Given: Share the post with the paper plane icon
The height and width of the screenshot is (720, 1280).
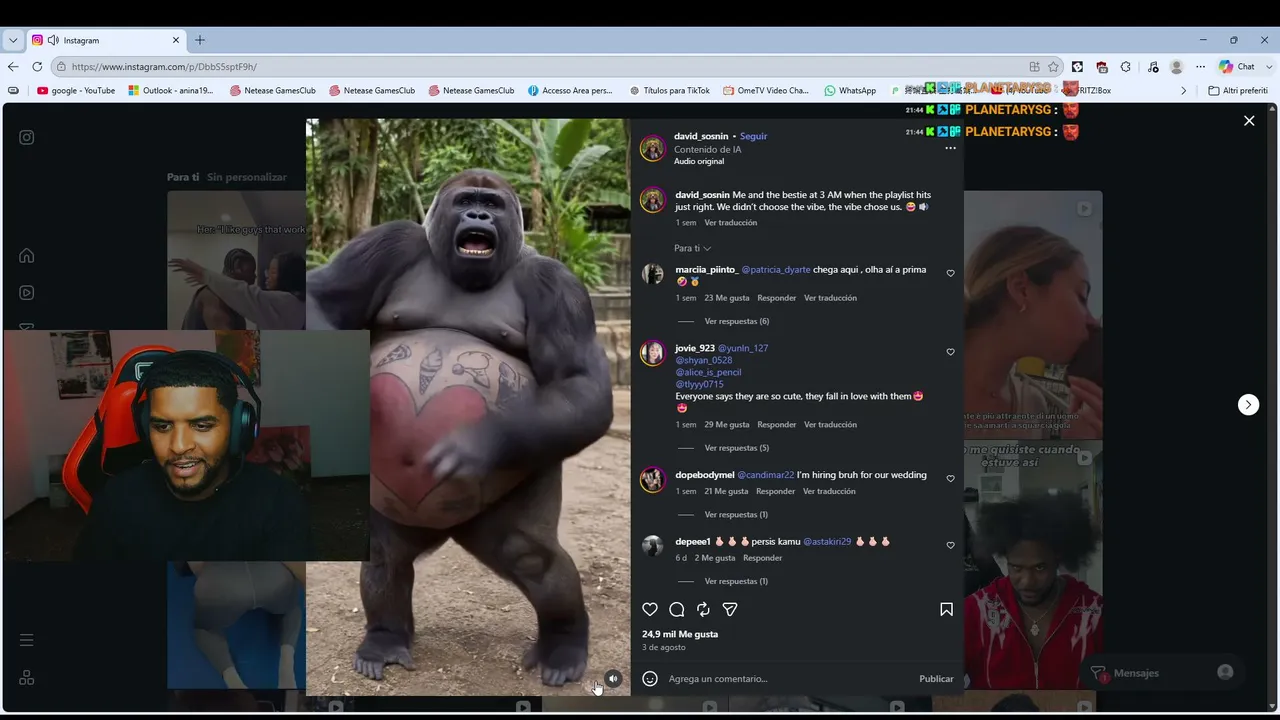Looking at the screenshot, I should click(x=730, y=609).
